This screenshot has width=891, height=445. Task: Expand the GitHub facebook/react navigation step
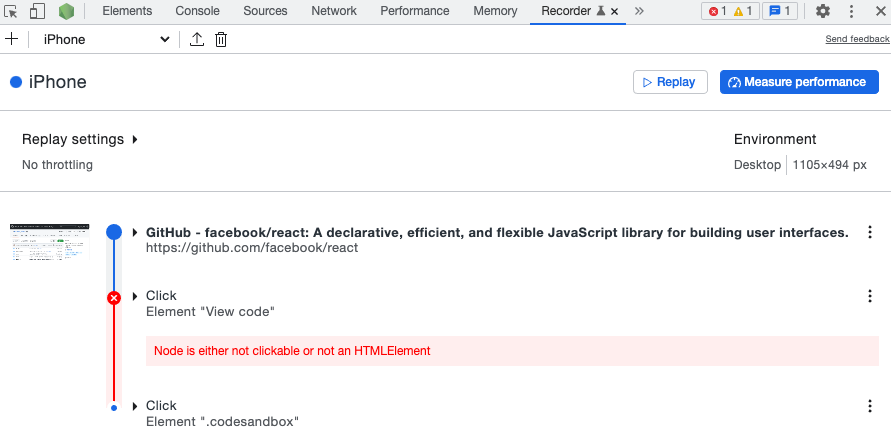(x=135, y=232)
